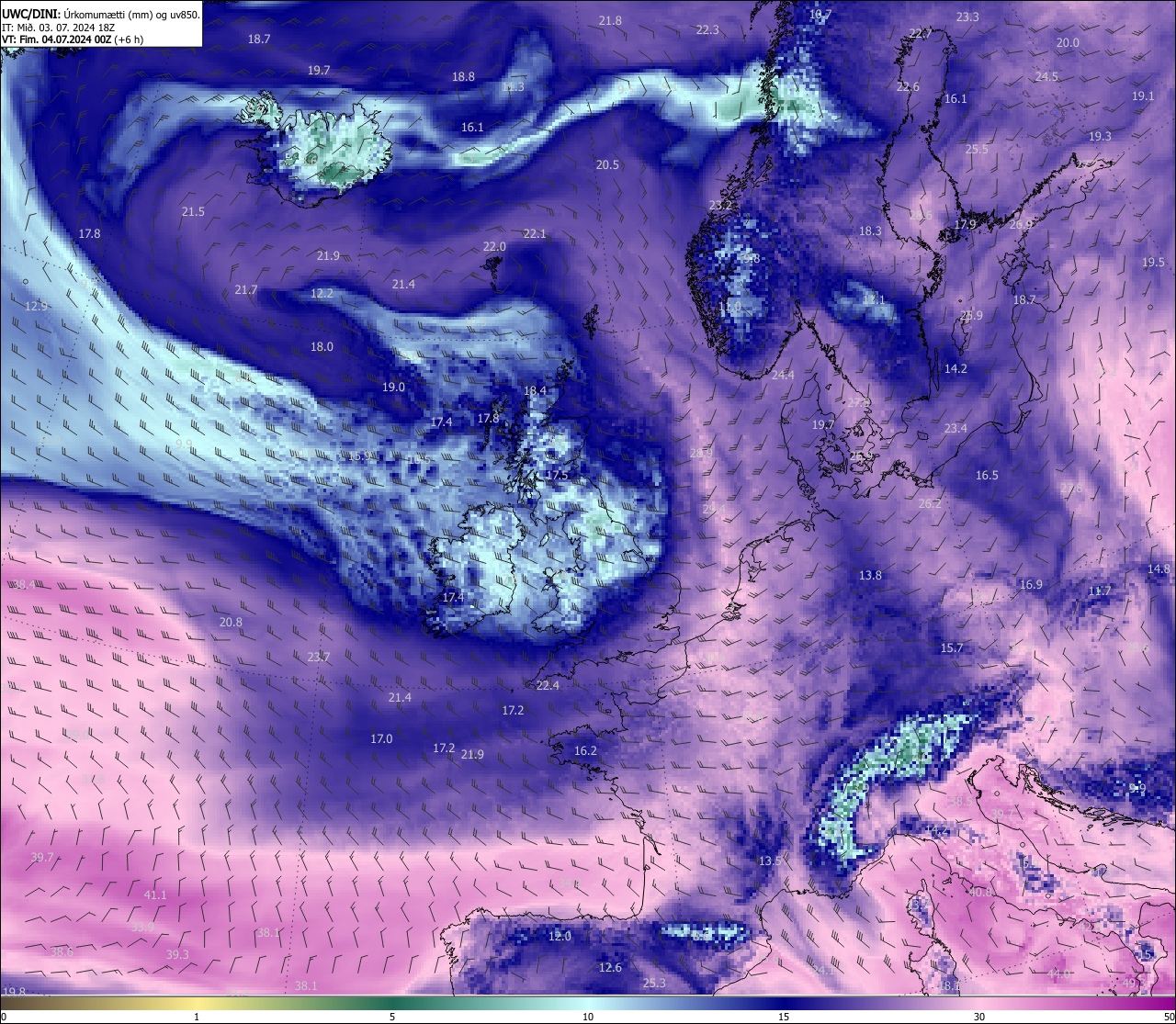Click the map value 16.9

click(1031, 584)
